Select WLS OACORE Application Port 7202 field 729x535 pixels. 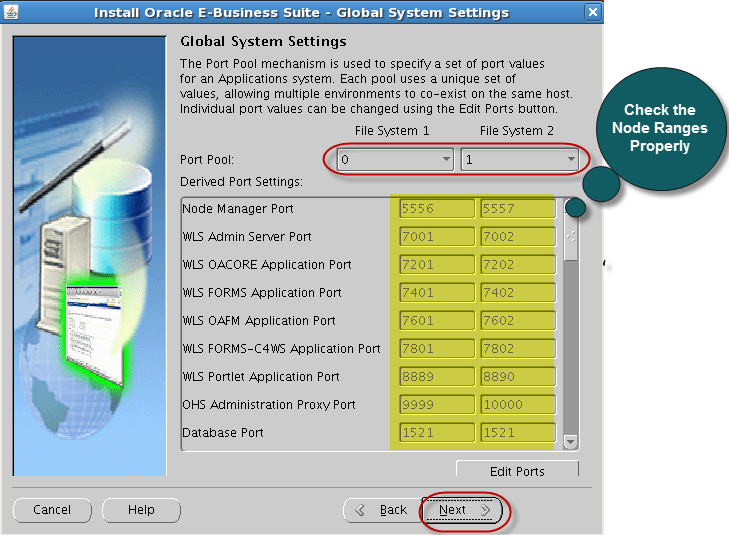pos(516,265)
